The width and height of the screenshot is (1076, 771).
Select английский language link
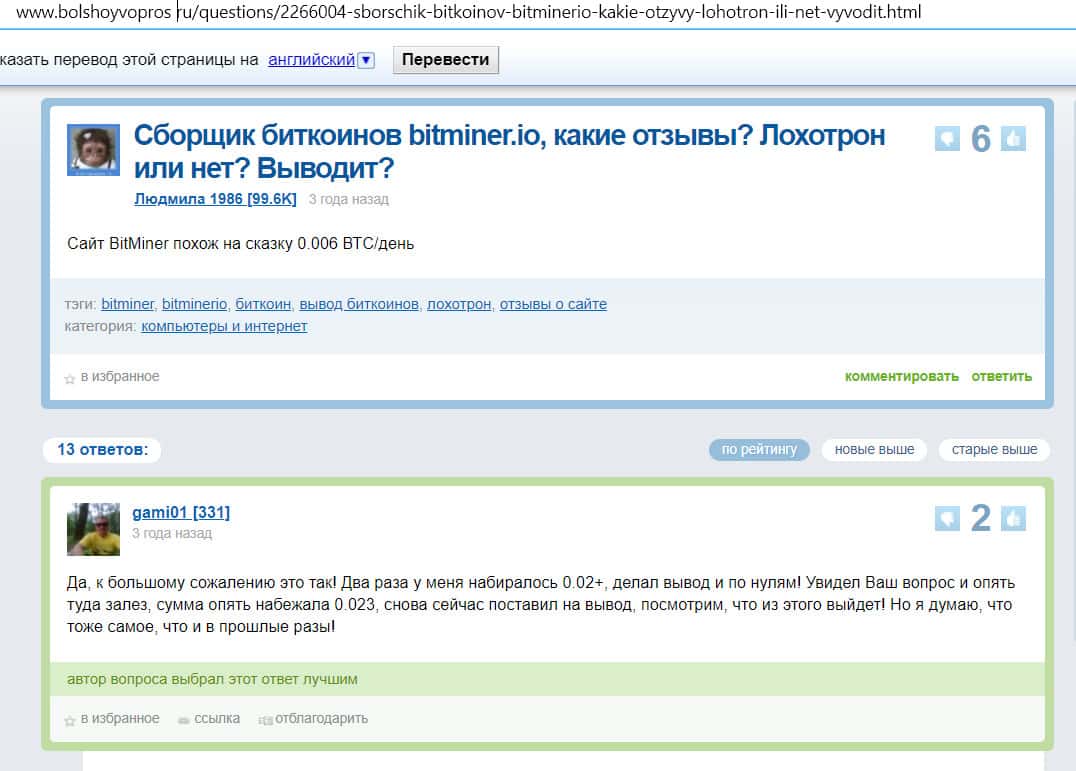click(x=312, y=60)
